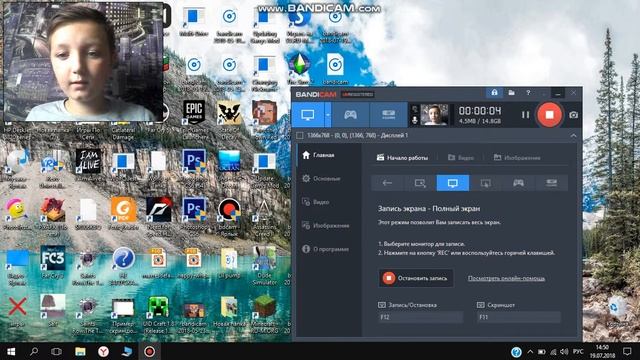640x360 pixels.
Task: Click the battery tray icon
Action: pyautogui.click(x=542, y=351)
